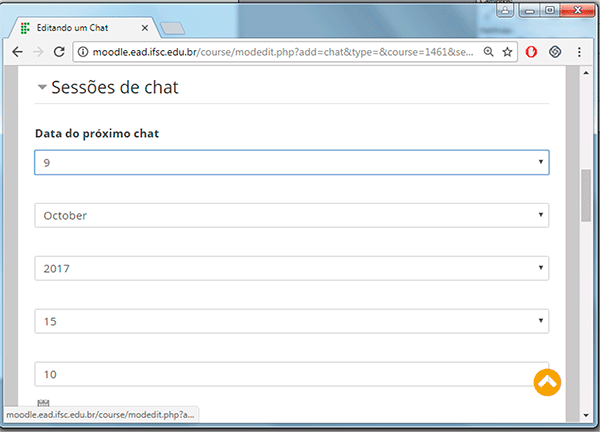The width and height of the screenshot is (600, 432).
Task: Open the minute dropdown showing 10
Action: click(291, 374)
